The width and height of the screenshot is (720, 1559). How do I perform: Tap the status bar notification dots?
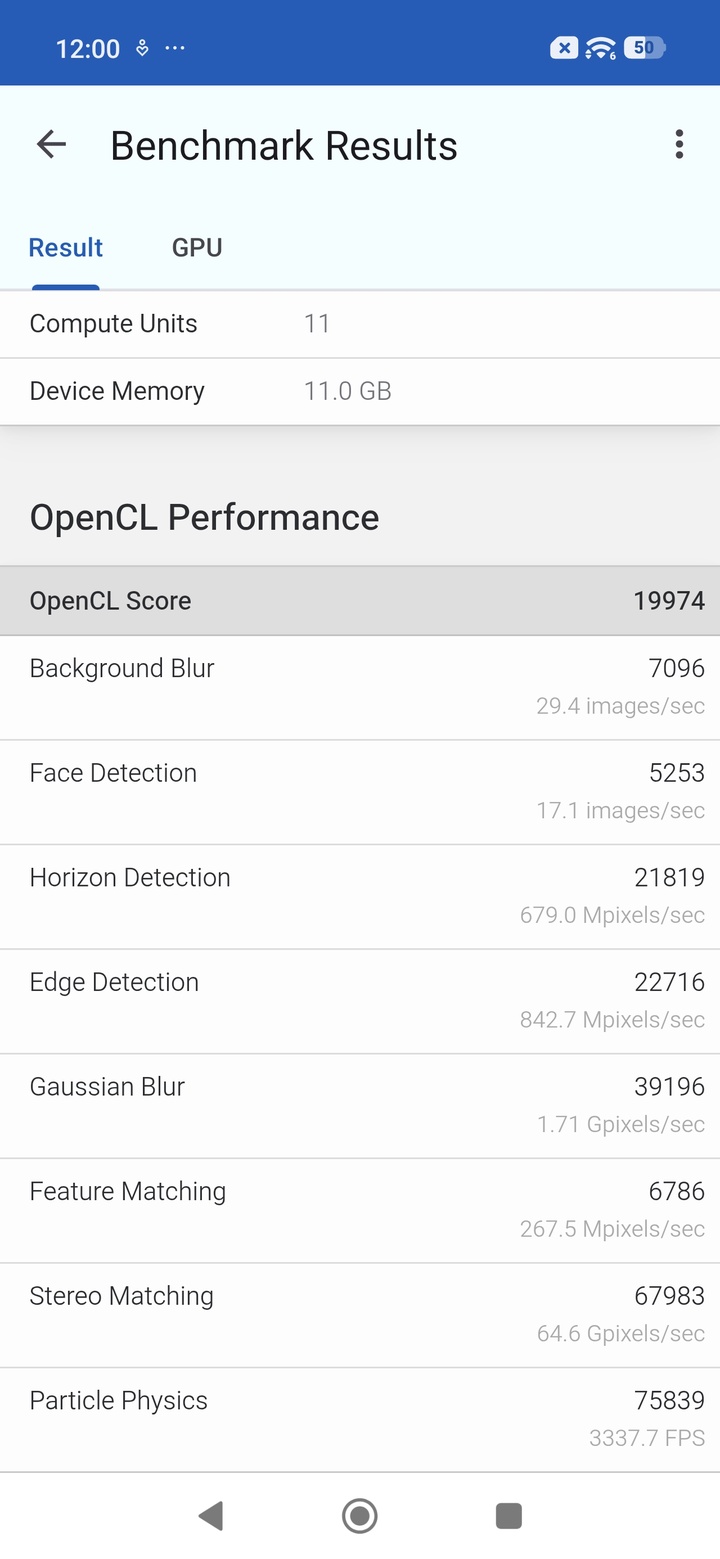174,48
